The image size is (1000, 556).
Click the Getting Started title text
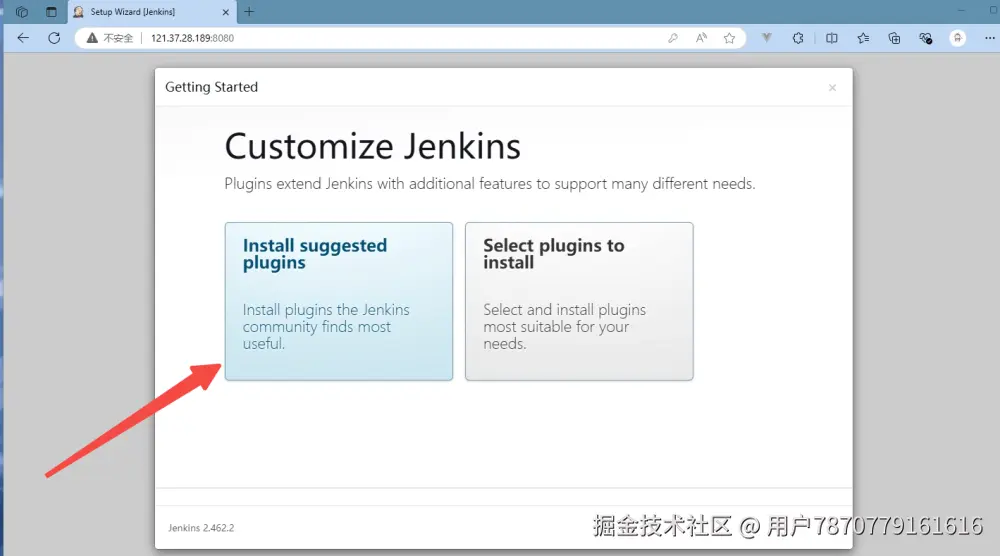coord(212,87)
